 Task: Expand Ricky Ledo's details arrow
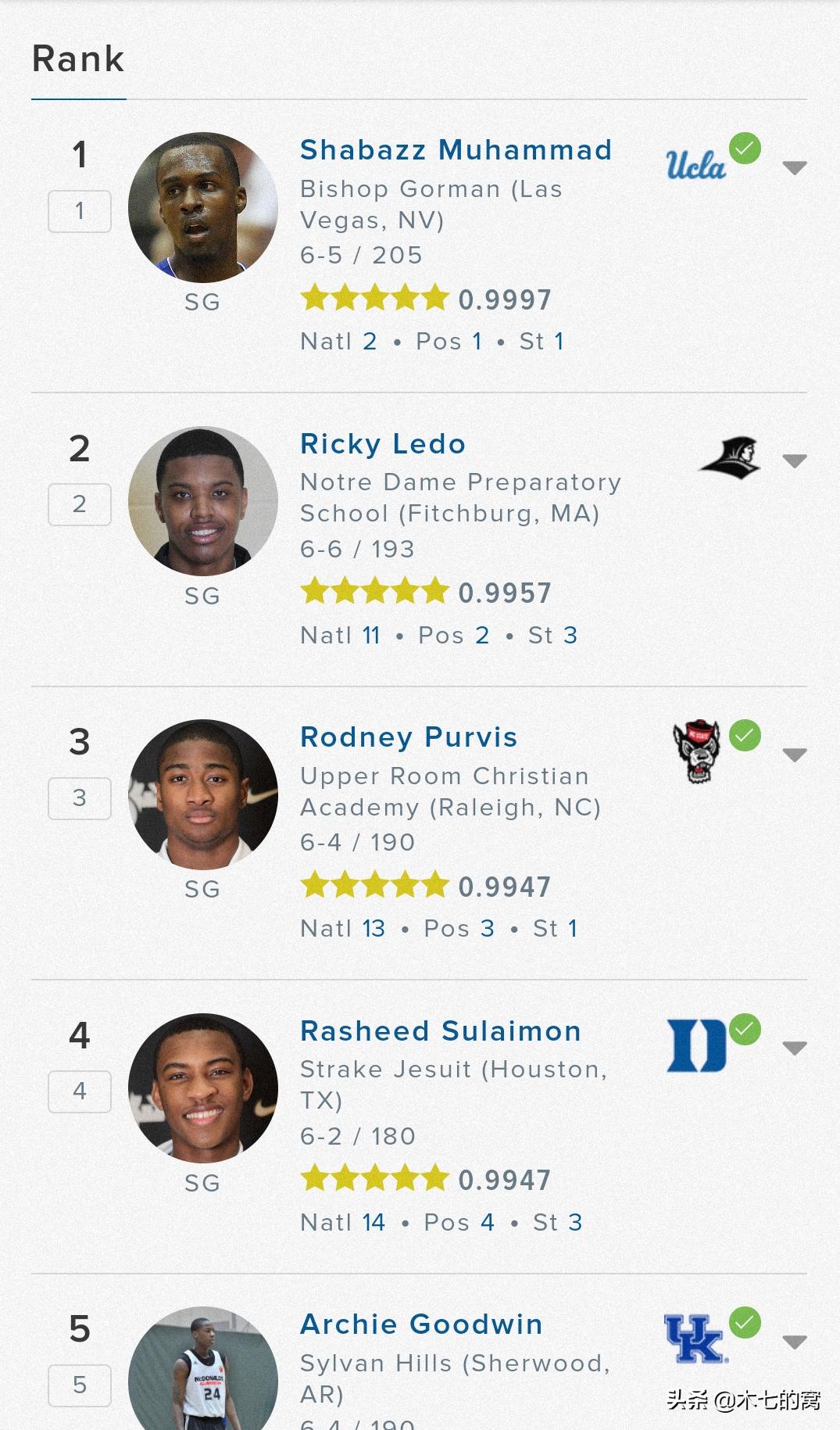point(794,461)
